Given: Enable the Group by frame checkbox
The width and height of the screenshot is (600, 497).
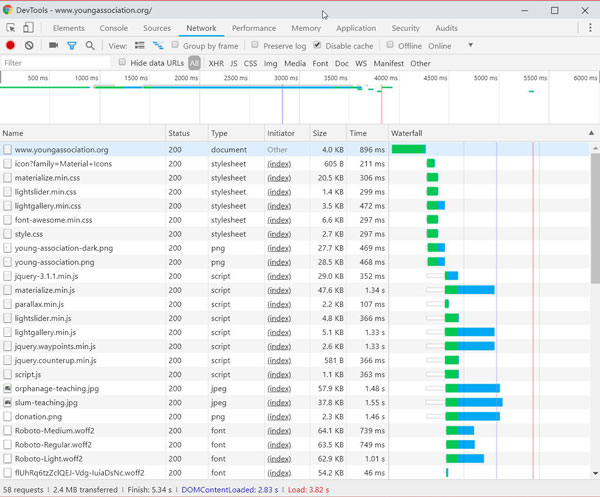Looking at the screenshot, I should click(x=175, y=46).
